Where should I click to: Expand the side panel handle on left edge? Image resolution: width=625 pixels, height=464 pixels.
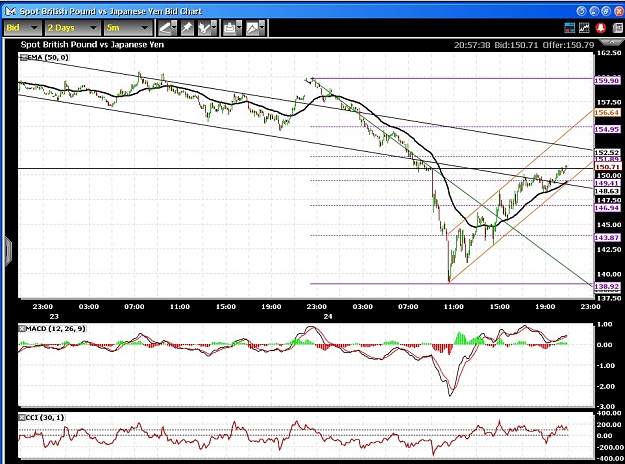8,251
